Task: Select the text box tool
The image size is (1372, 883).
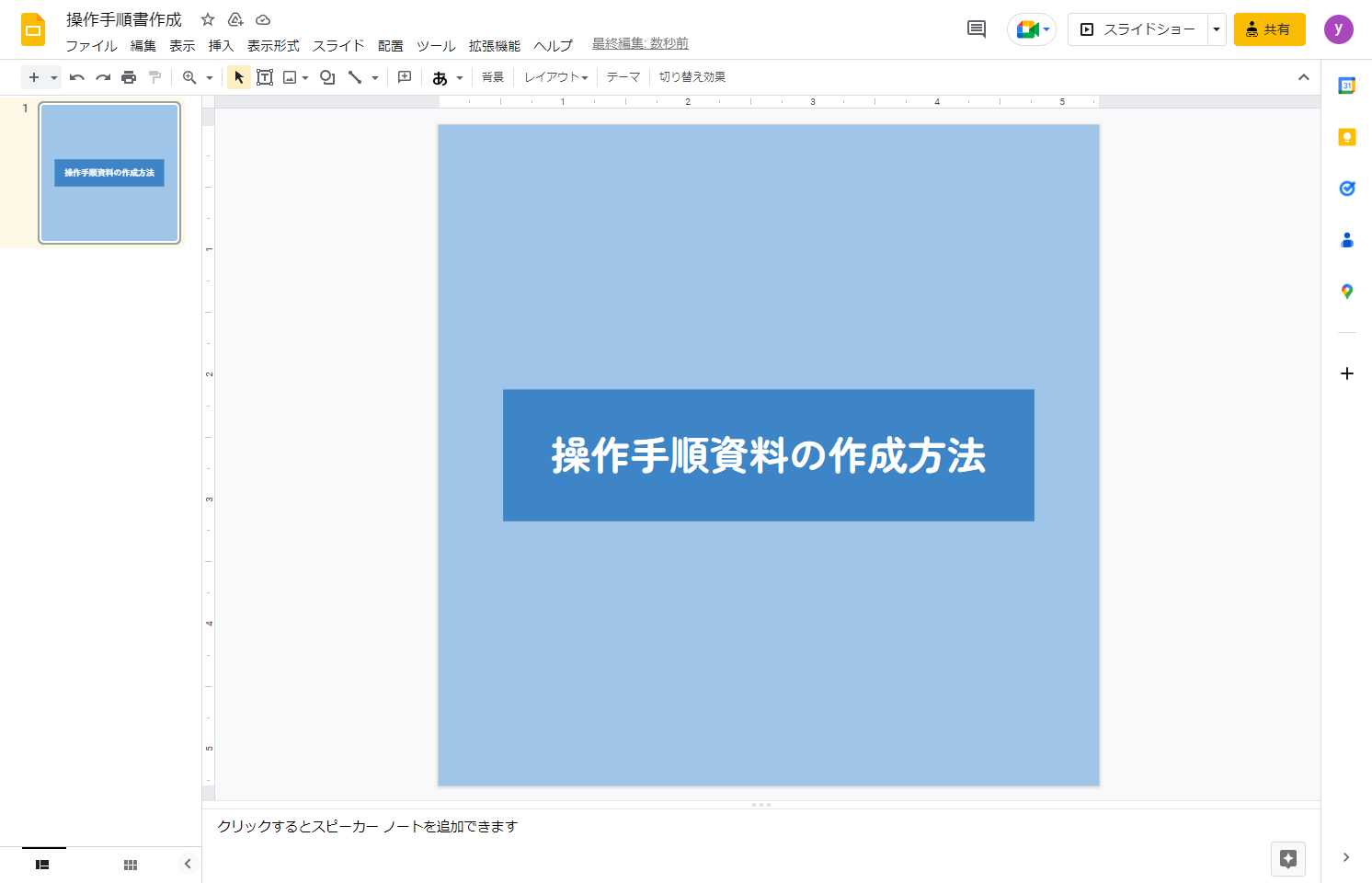Action: [x=265, y=77]
